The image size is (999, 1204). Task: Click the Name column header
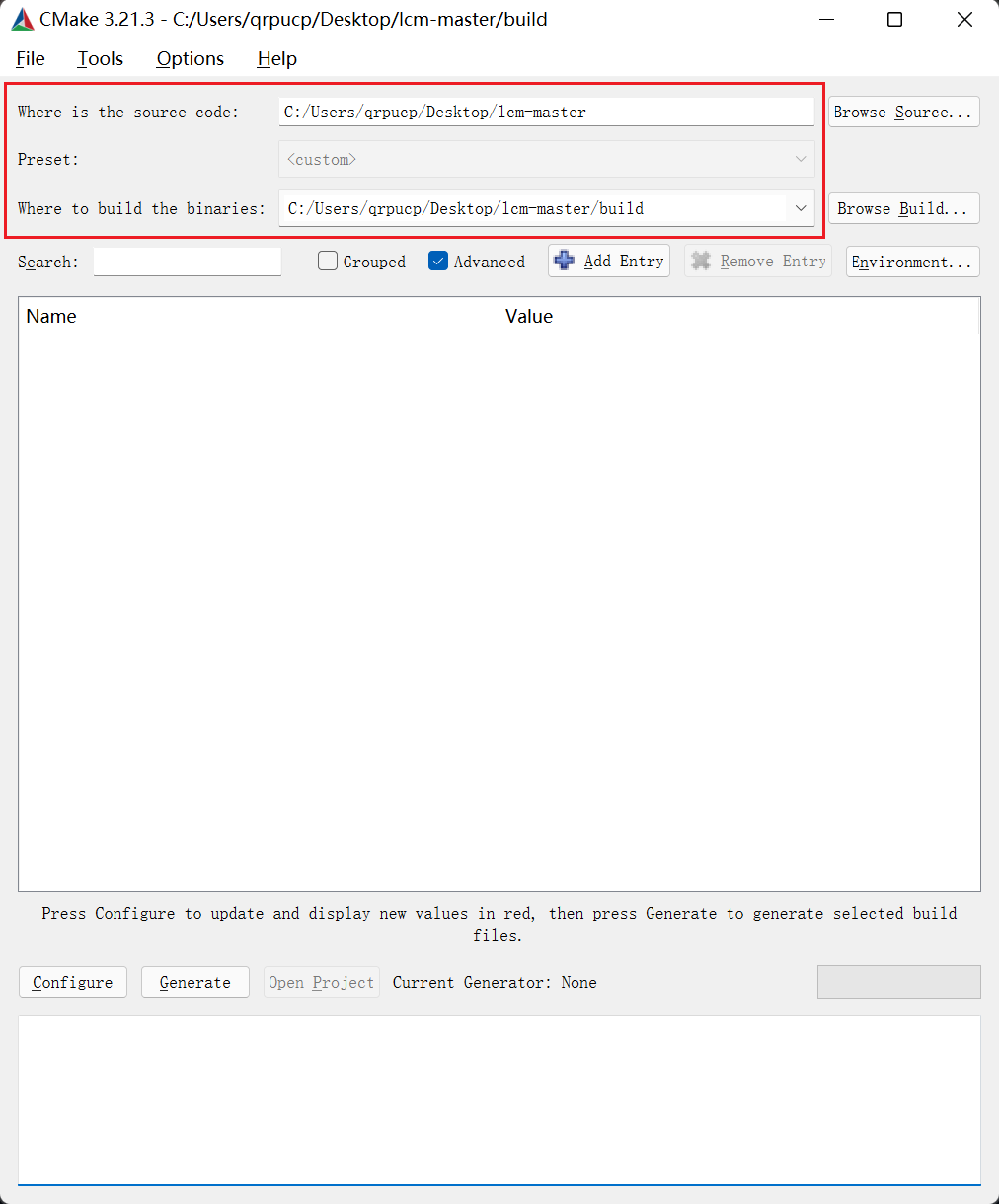click(259, 316)
